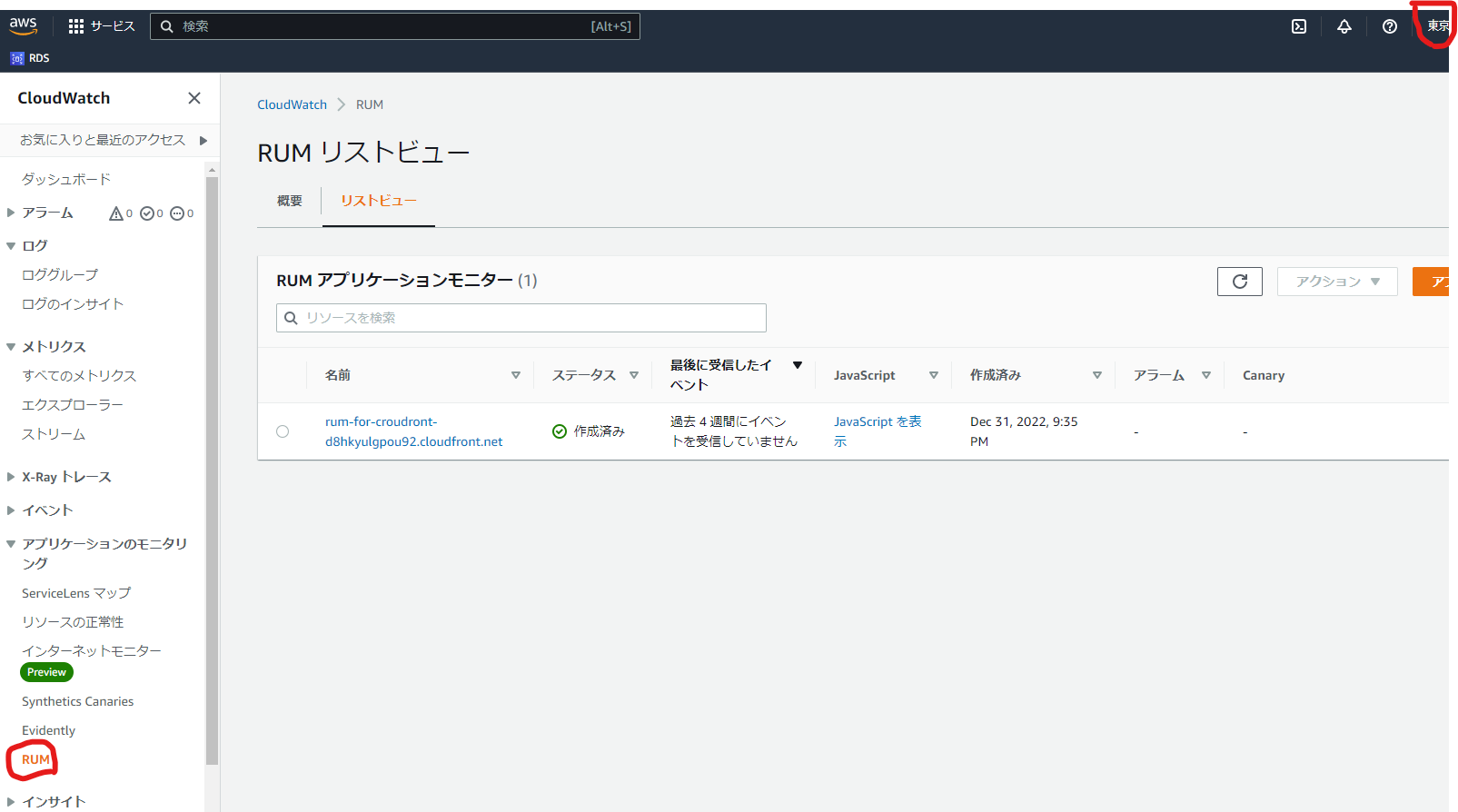The height and width of the screenshot is (812, 1458).
Task: Collapse the ログ section
Action: pos(11,245)
